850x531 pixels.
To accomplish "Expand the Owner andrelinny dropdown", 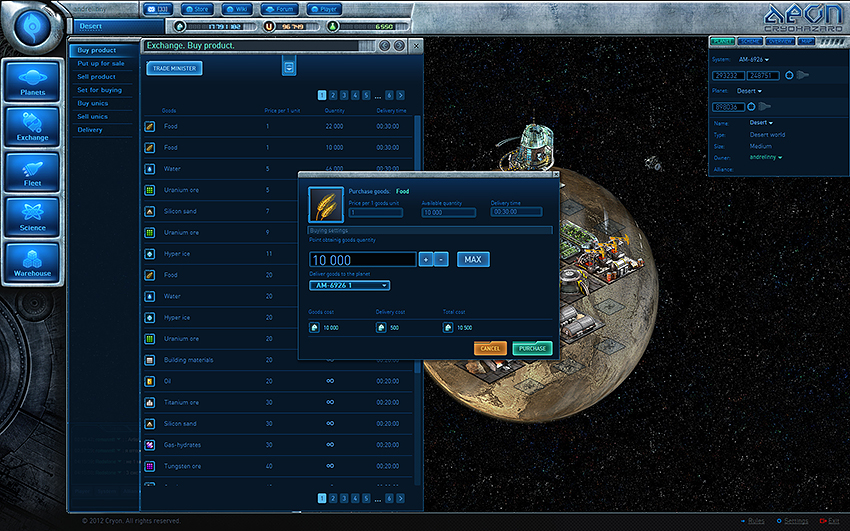I will (767, 157).
